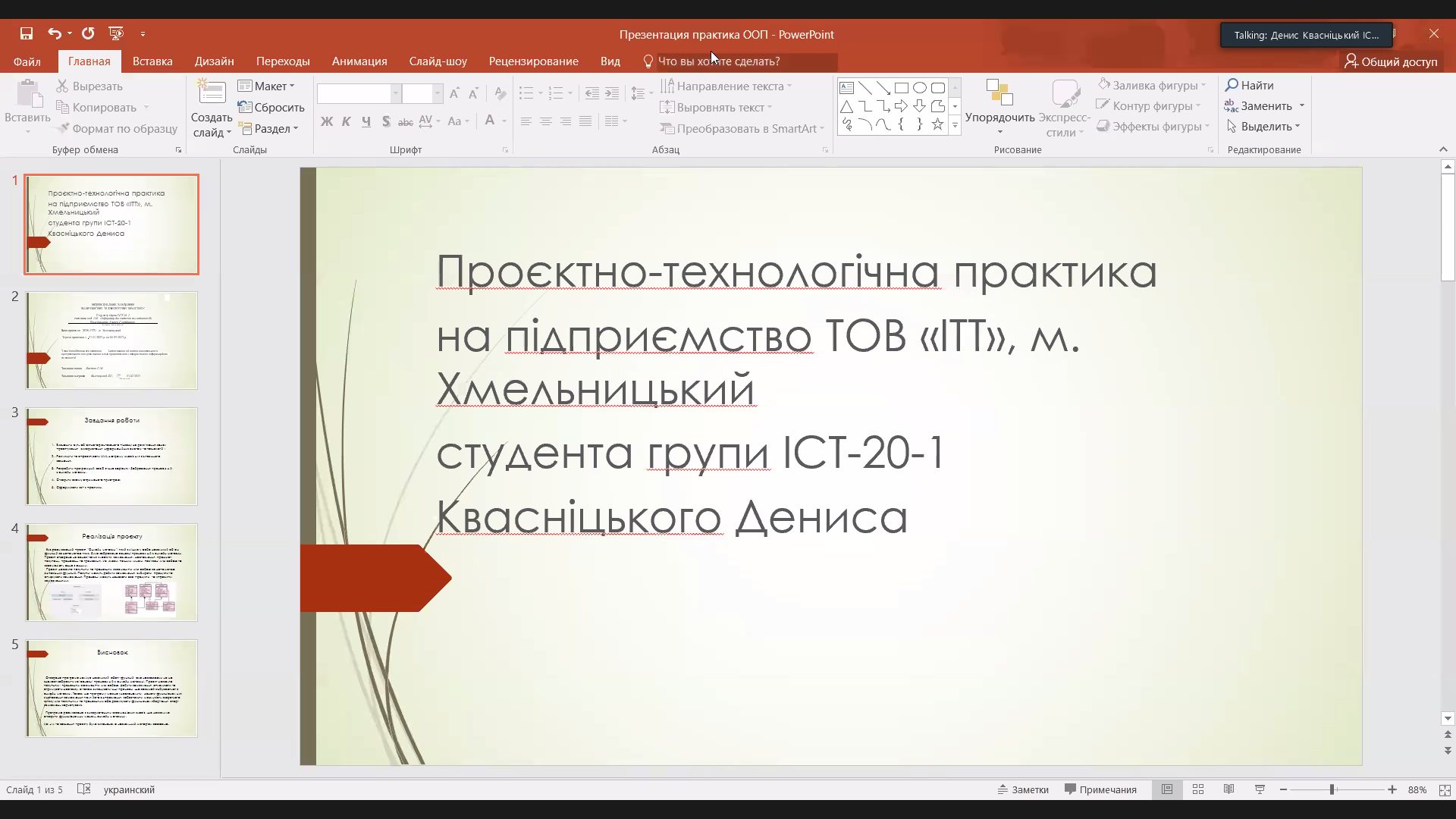Click the Найти find button
The height and width of the screenshot is (819, 1456).
[1250, 85]
